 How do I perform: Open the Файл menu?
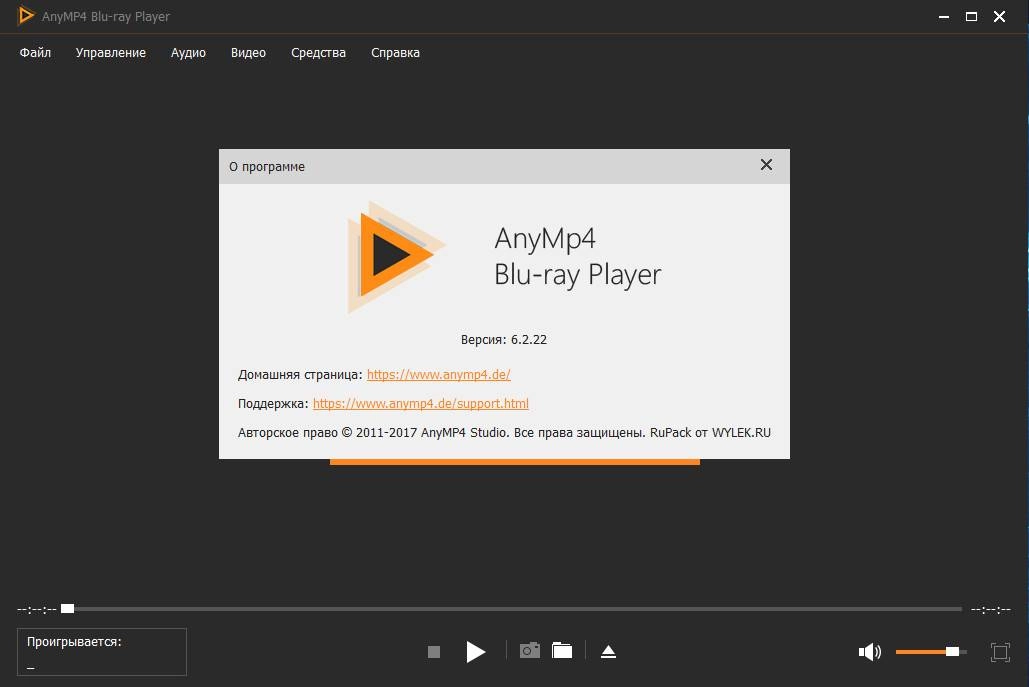[x=35, y=52]
